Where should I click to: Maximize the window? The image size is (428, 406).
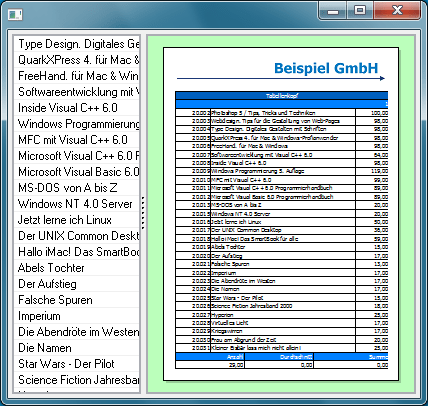click(x=360, y=11)
